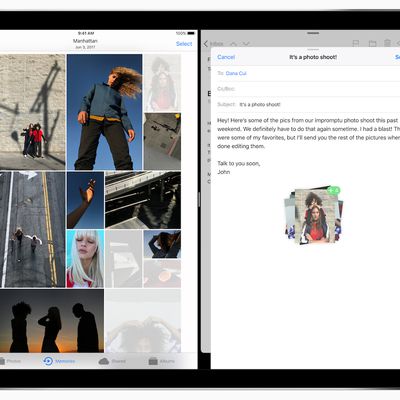The image size is (400, 400).
Task: Cancel the email draft
Action: click(x=226, y=57)
